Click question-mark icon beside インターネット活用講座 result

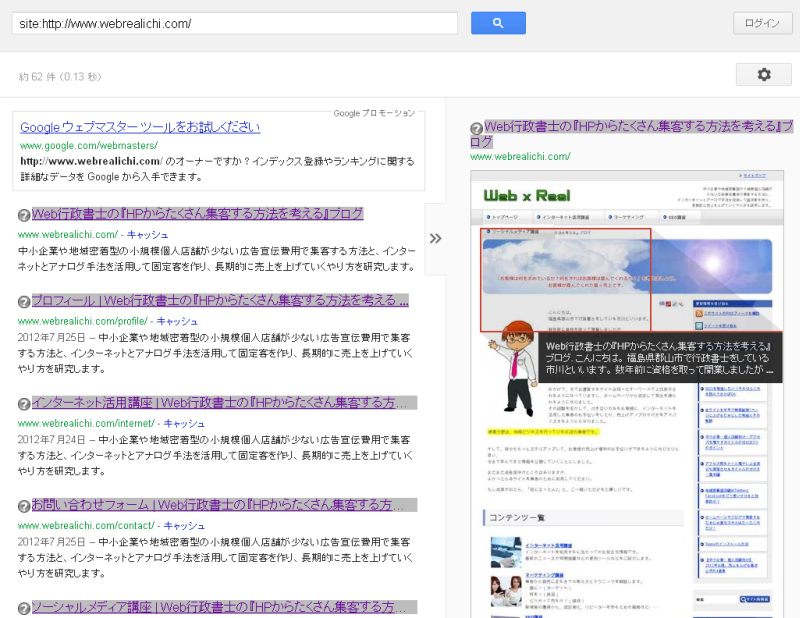pyautogui.click(x=24, y=404)
